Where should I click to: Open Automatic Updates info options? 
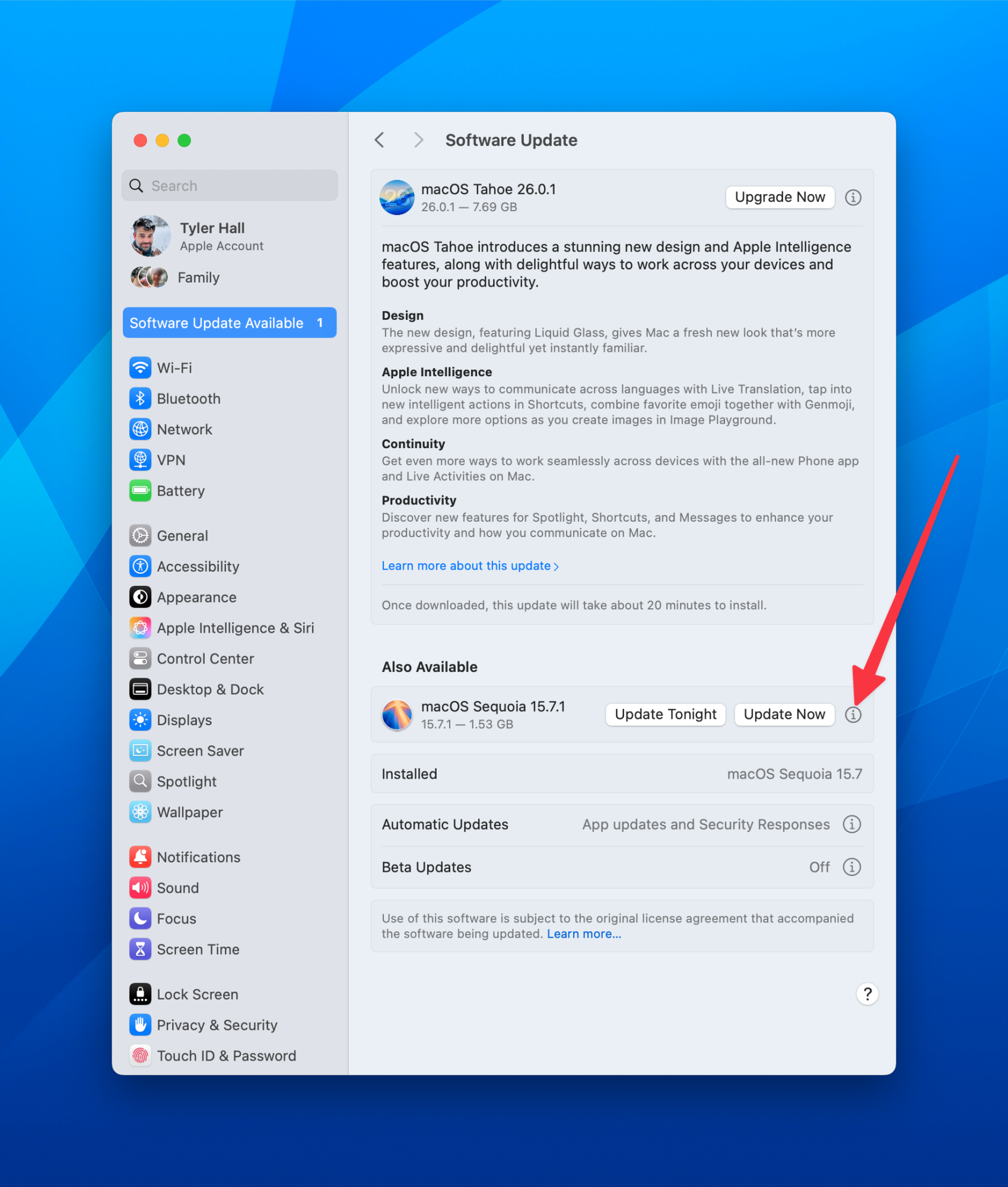852,824
